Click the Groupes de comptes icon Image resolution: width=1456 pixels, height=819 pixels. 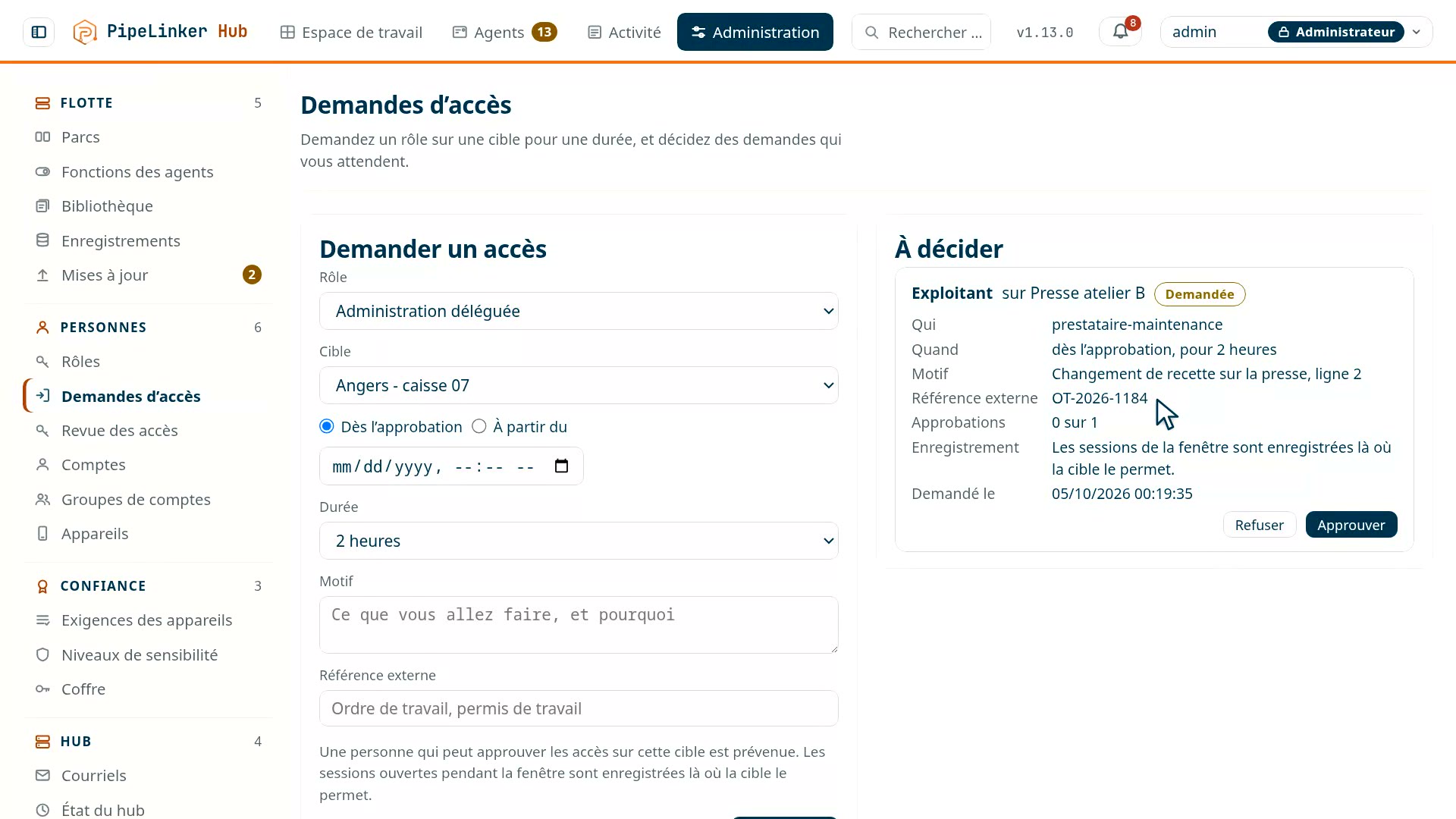[x=42, y=500]
